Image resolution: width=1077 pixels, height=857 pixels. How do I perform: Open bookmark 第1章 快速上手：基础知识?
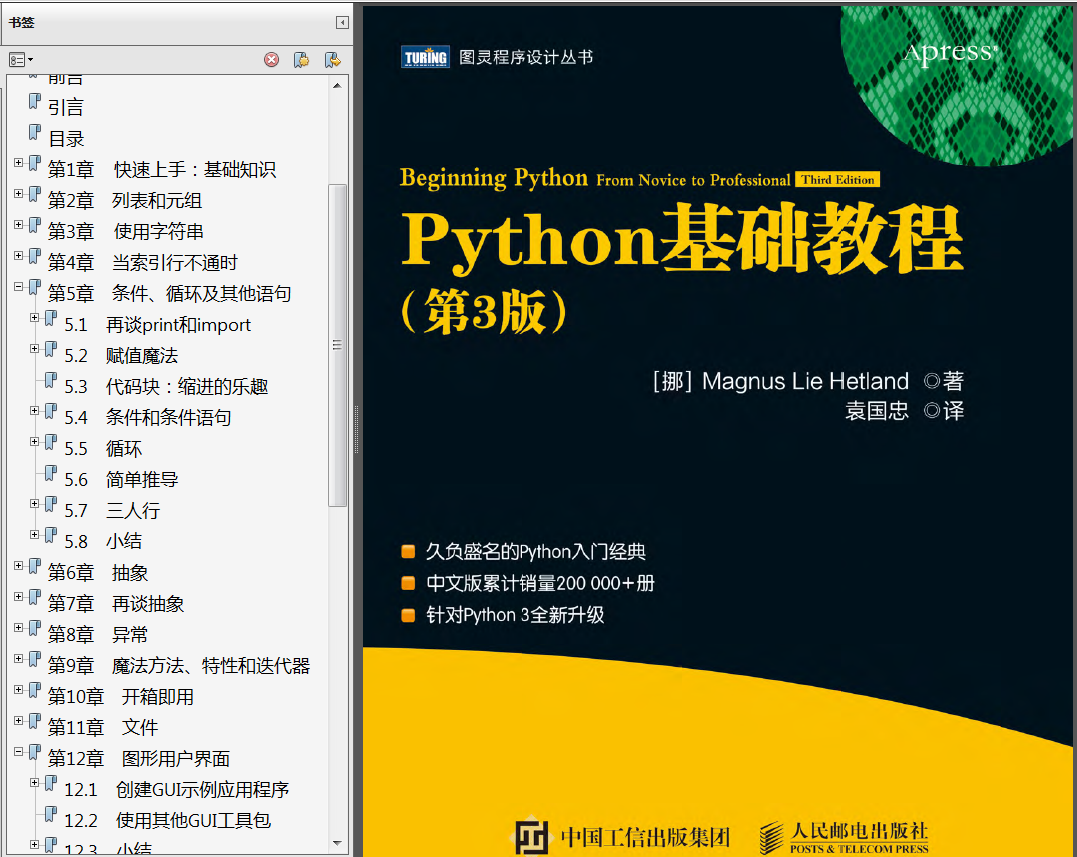pos(161,170)
